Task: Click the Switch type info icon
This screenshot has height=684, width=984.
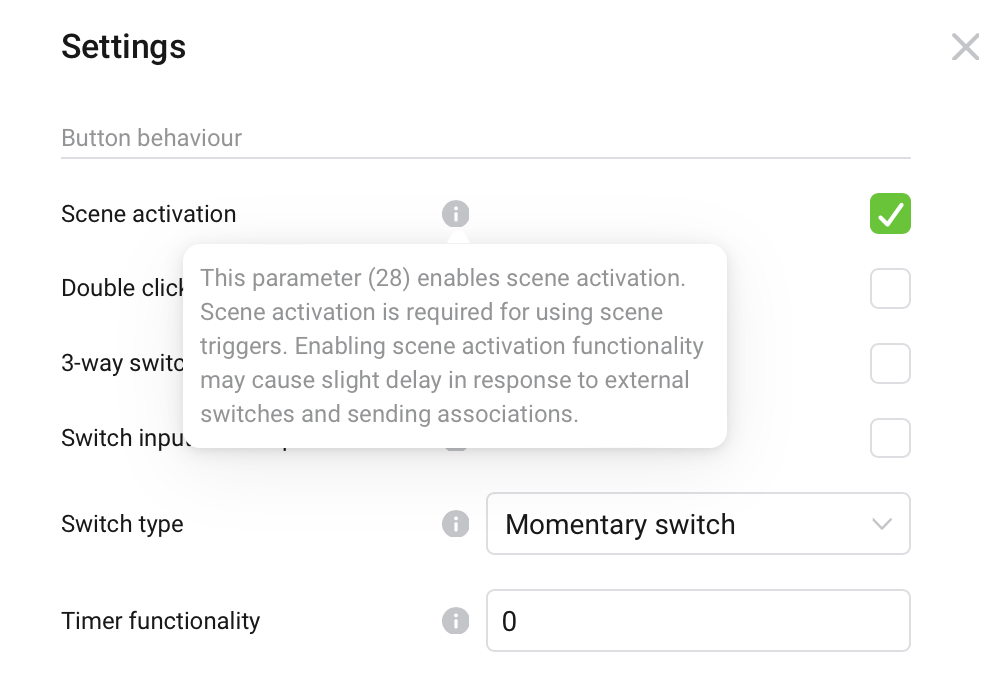Action: (455, 524)
